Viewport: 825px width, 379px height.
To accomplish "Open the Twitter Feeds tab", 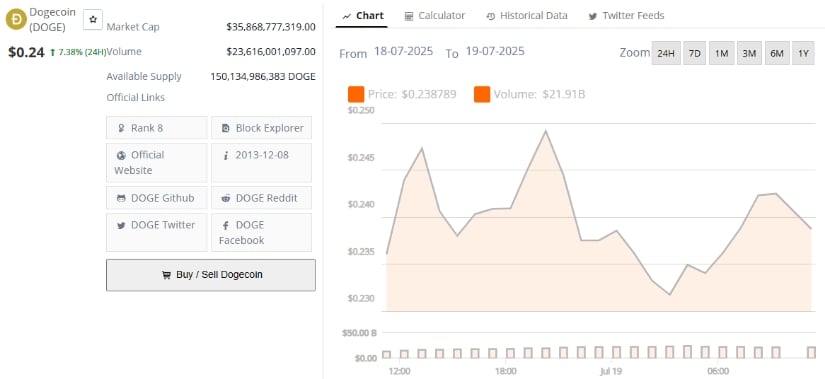I will coord(626,16).
